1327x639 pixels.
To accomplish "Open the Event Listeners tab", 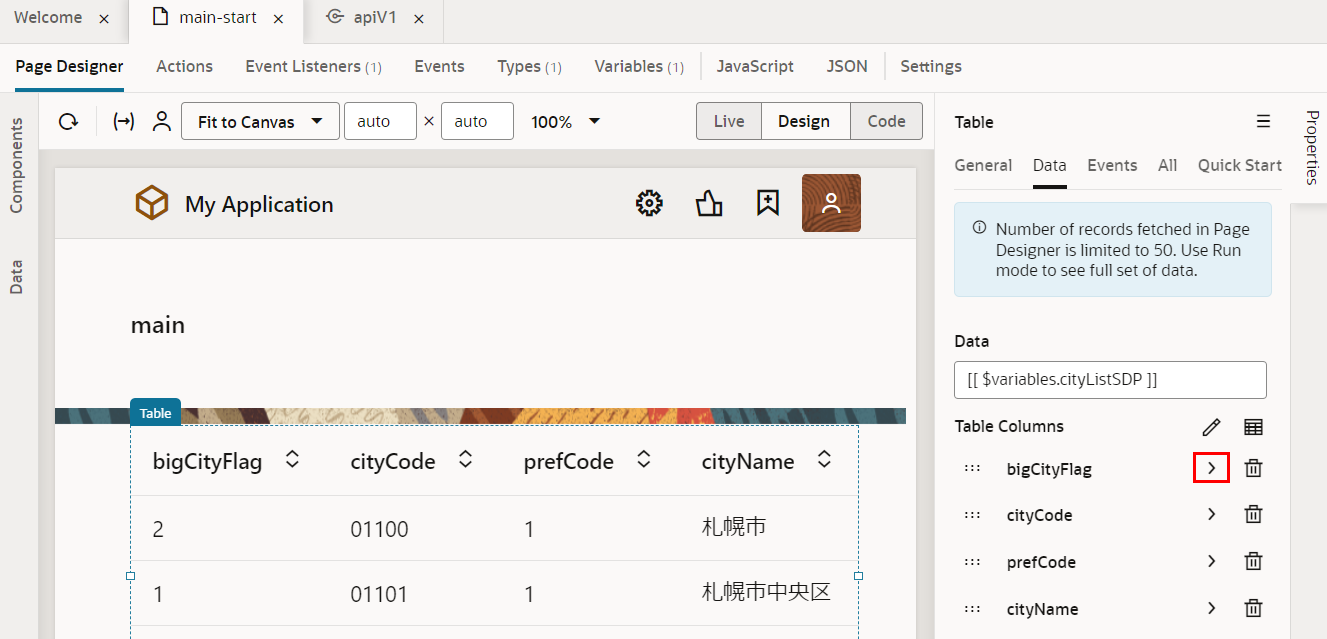I will pos(313,66).
